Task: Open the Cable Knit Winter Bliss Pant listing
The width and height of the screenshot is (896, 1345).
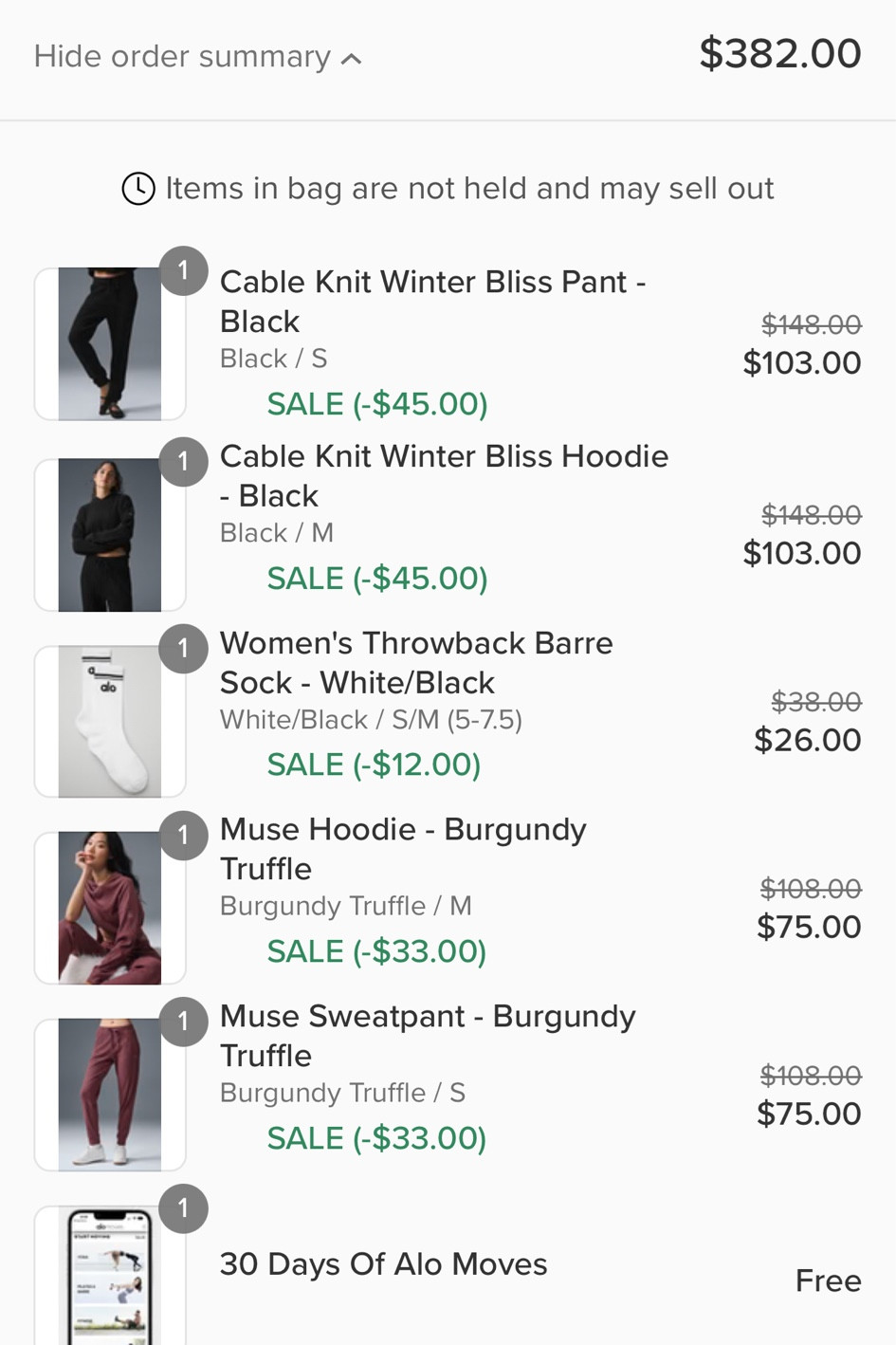Action: (x=432, y=302)
